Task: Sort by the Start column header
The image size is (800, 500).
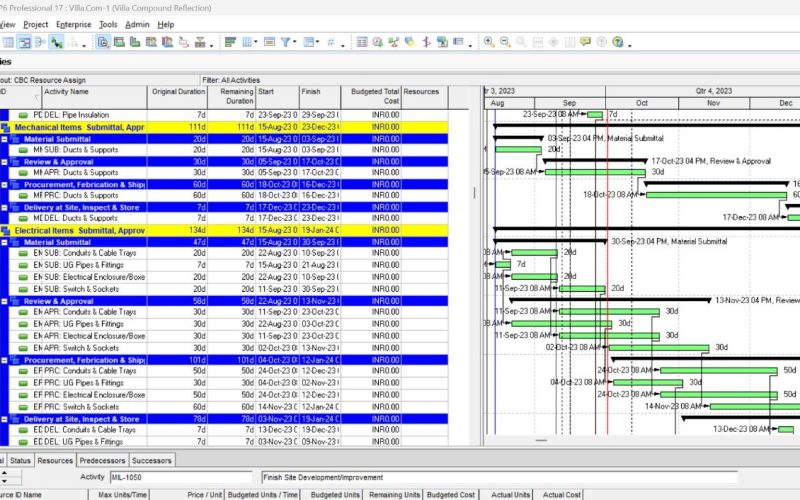Action: pyautogui.click(x=277, y=97)
